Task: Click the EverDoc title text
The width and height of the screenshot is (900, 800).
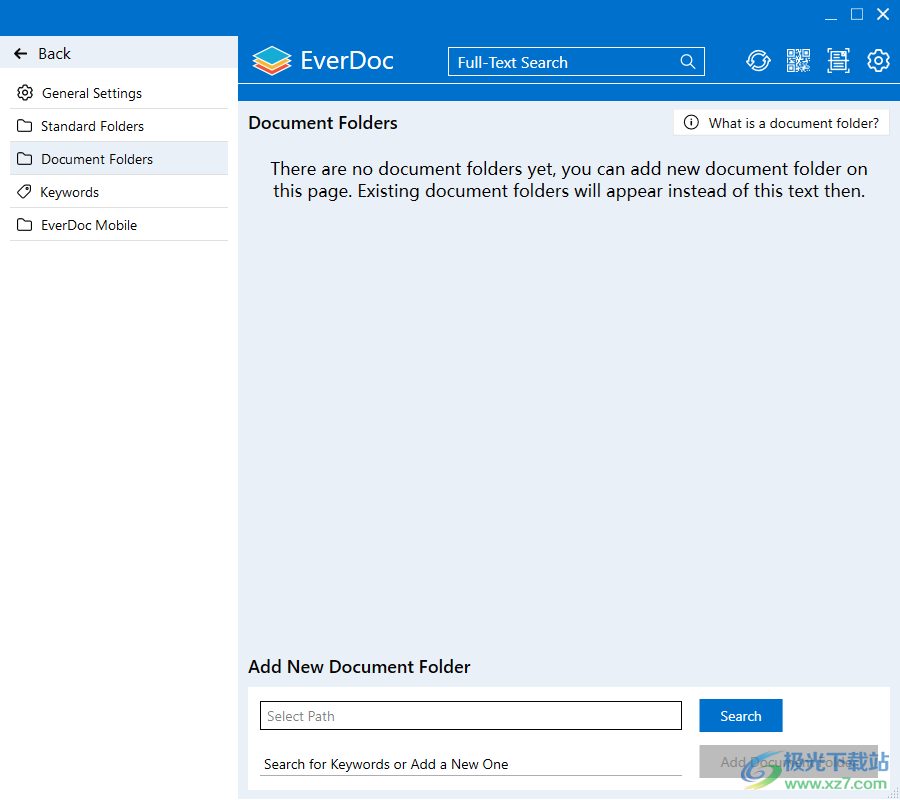Action: 347,61
